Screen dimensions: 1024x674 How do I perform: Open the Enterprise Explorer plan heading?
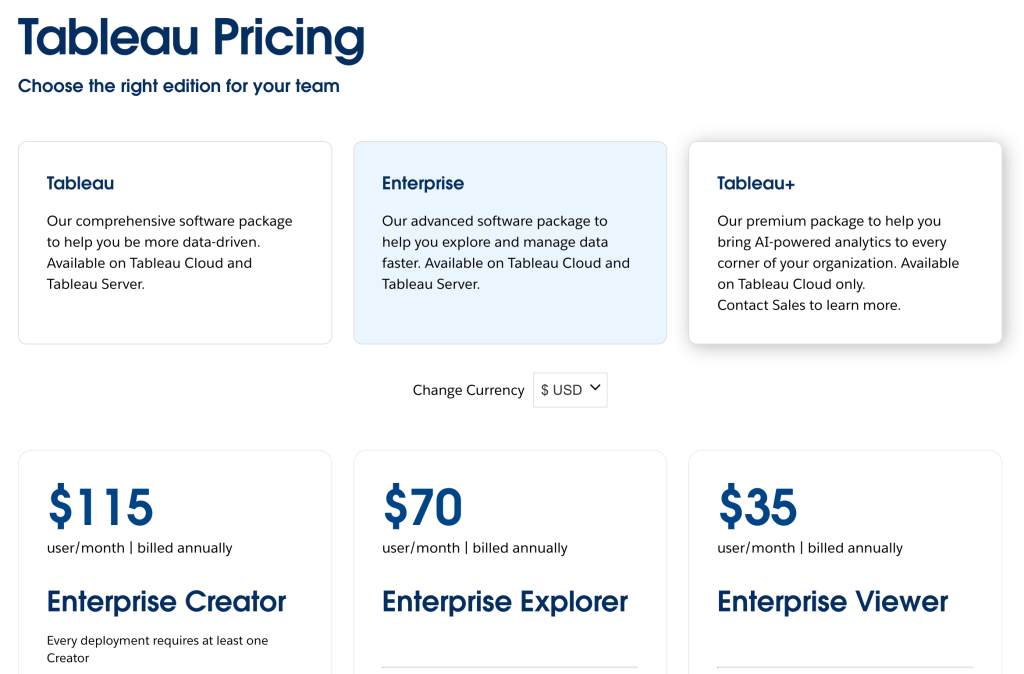click(505, 602)
